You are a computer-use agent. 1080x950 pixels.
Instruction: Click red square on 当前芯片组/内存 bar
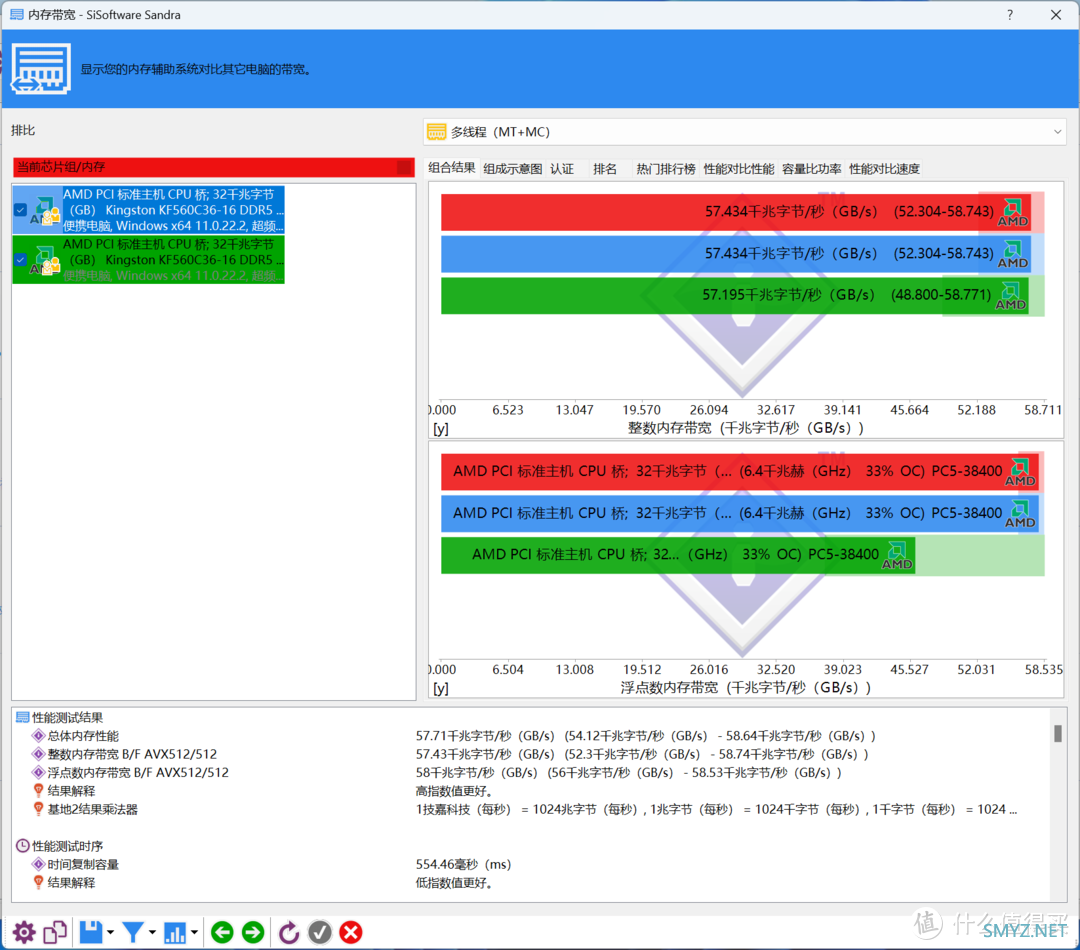[x=404, y=167]
